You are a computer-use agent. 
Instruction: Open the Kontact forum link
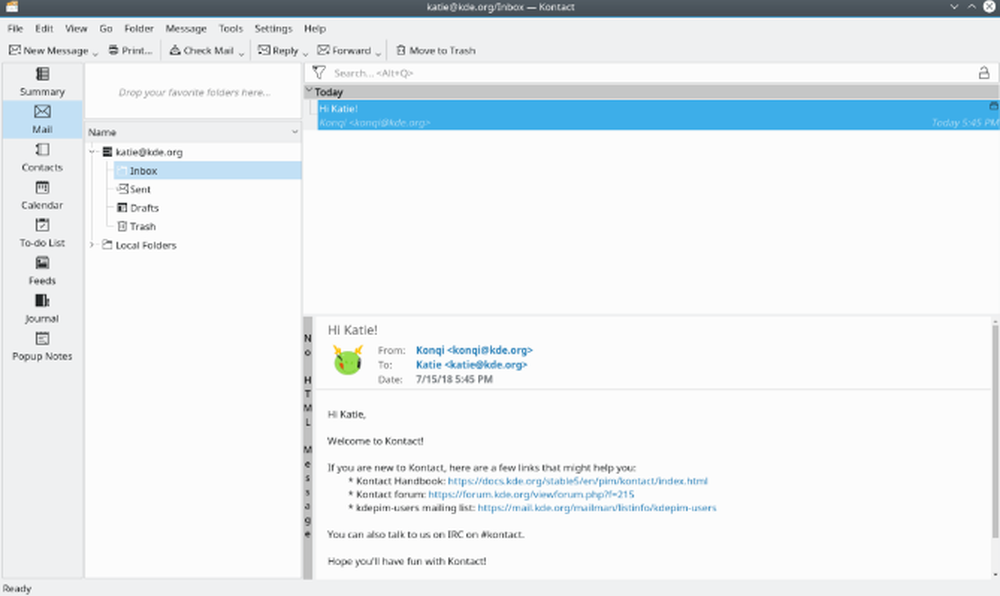click(531, 494)
